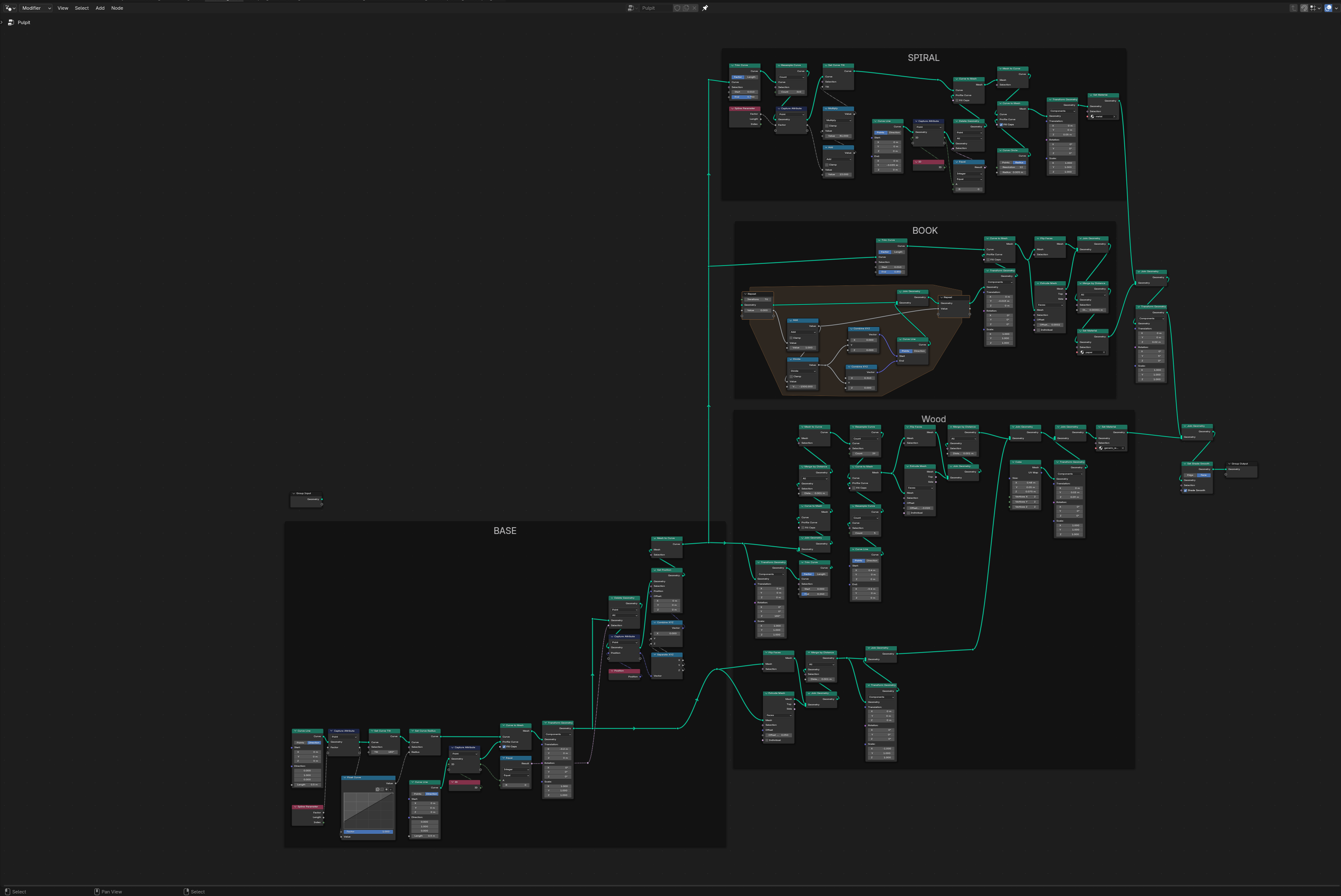This screenshot has height=896, width=1341.
Task: Click the parent node tree up-arrow icon
Action: 1294,8
